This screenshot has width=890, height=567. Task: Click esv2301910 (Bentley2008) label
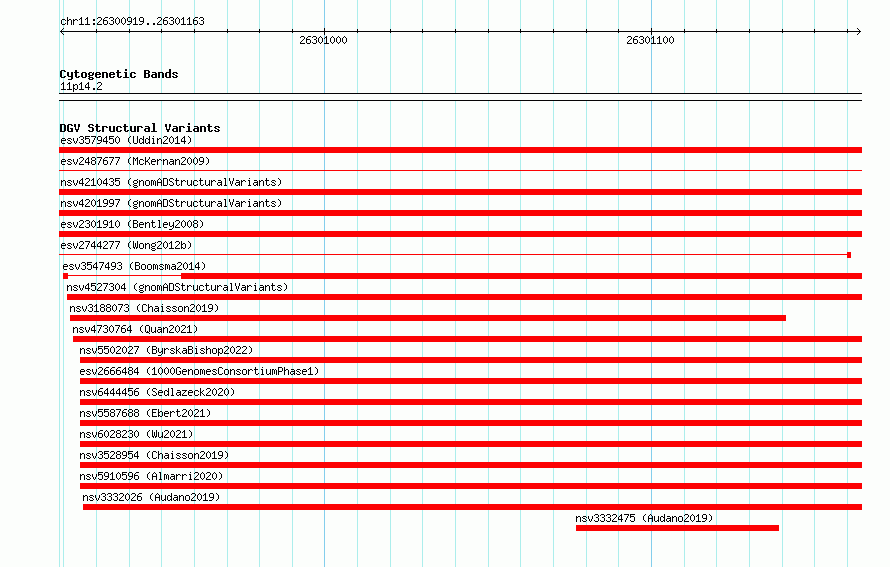(132, 224)
